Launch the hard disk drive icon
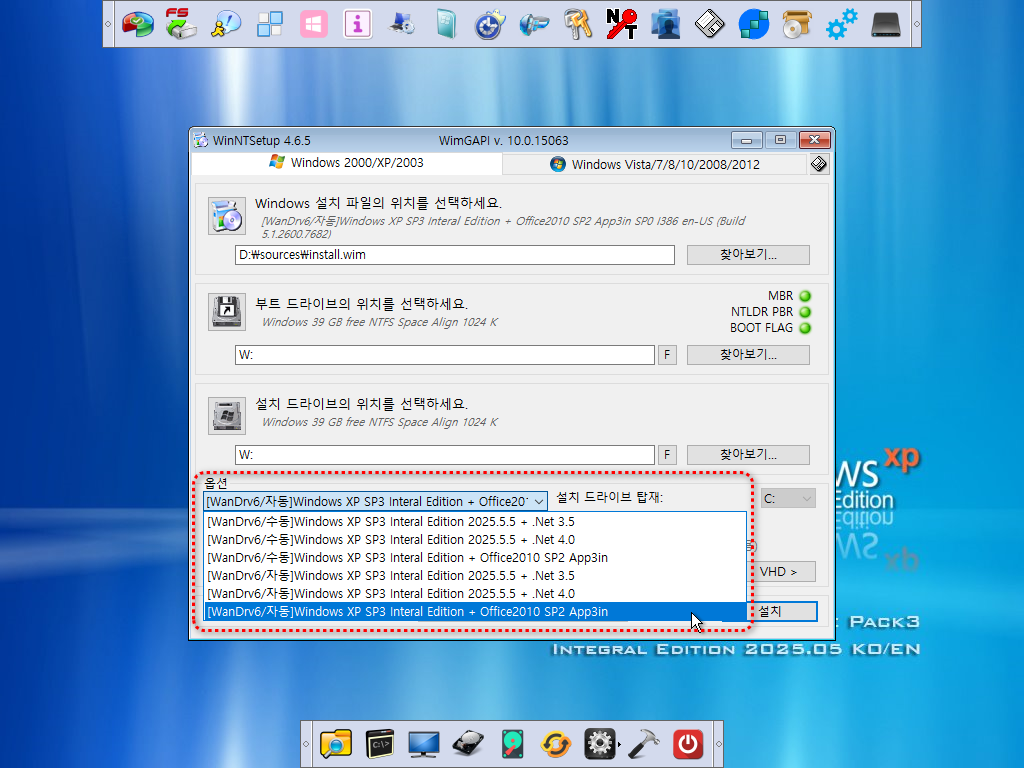 pos(468,744)
